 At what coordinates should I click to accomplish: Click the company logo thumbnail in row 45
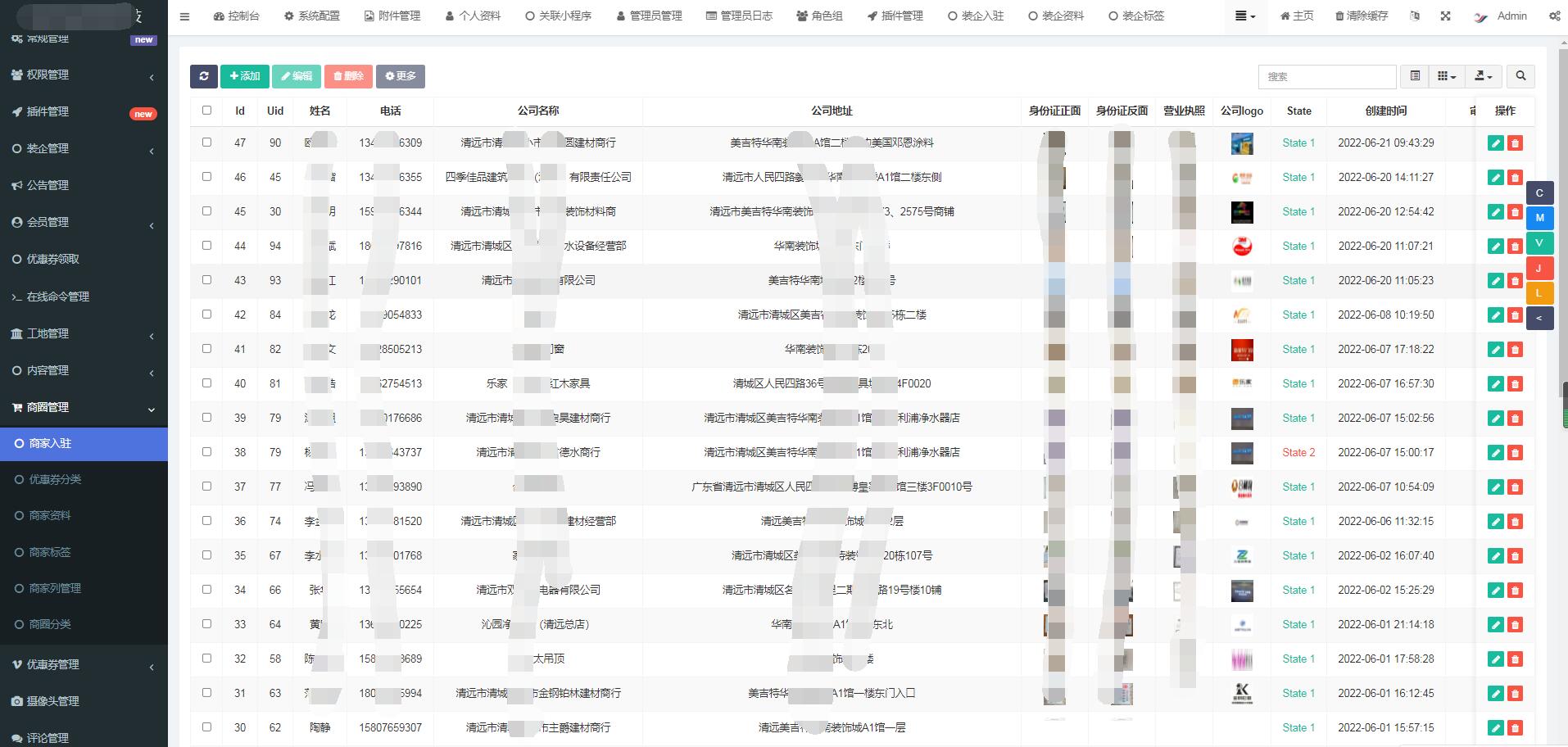click(1241, 212)
